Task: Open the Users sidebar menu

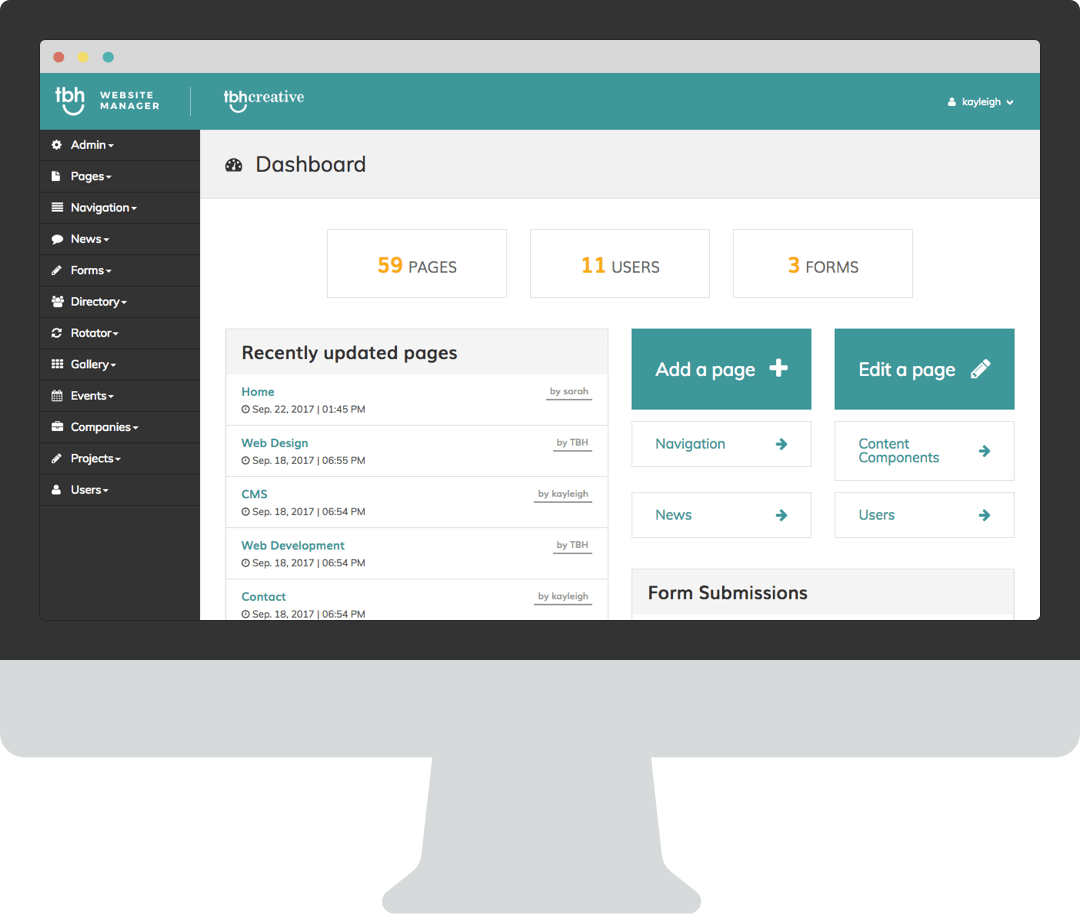Action: pyautogui.click(x=89, y=490)
